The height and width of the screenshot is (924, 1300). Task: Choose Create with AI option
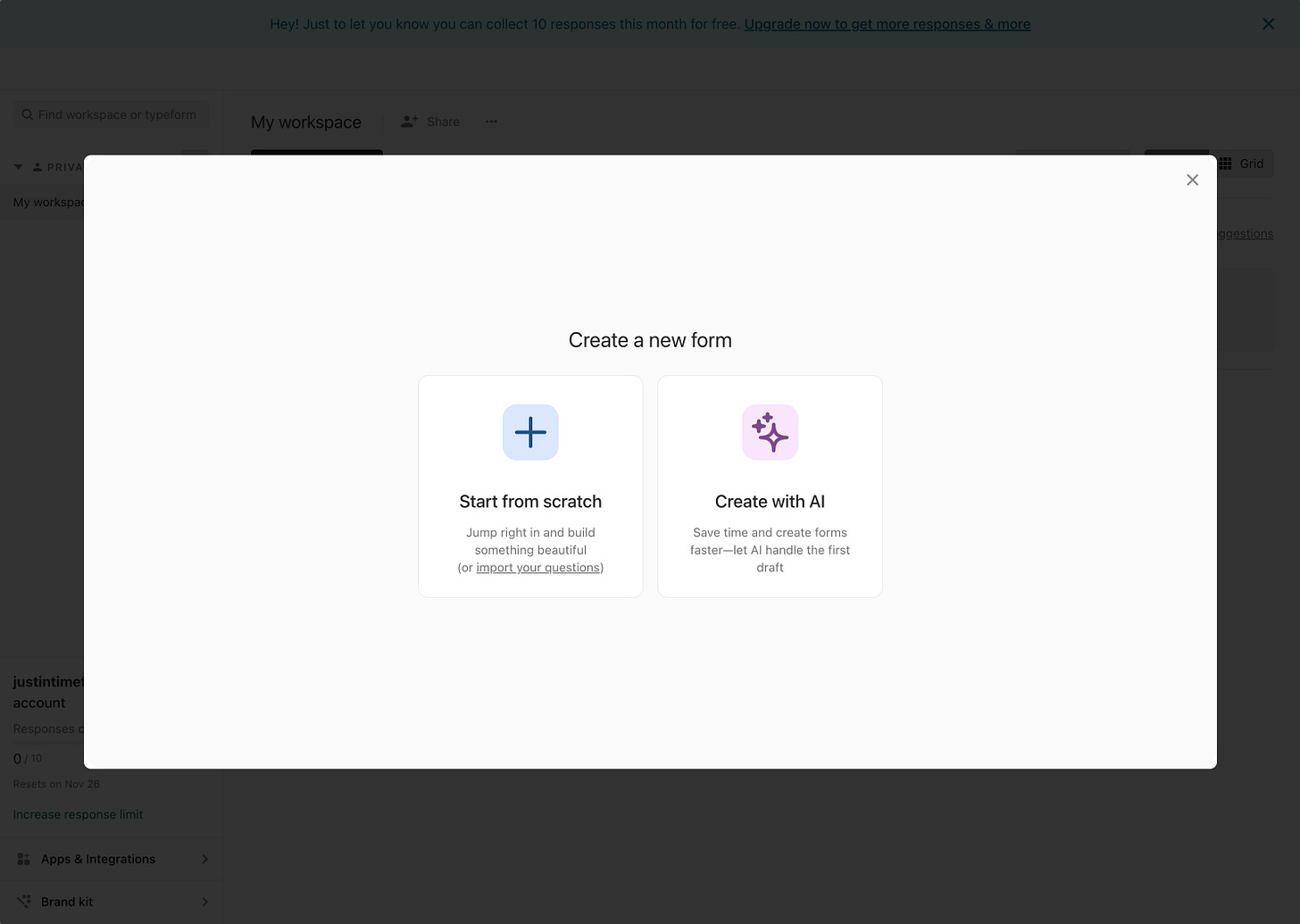tap(770, 487)
